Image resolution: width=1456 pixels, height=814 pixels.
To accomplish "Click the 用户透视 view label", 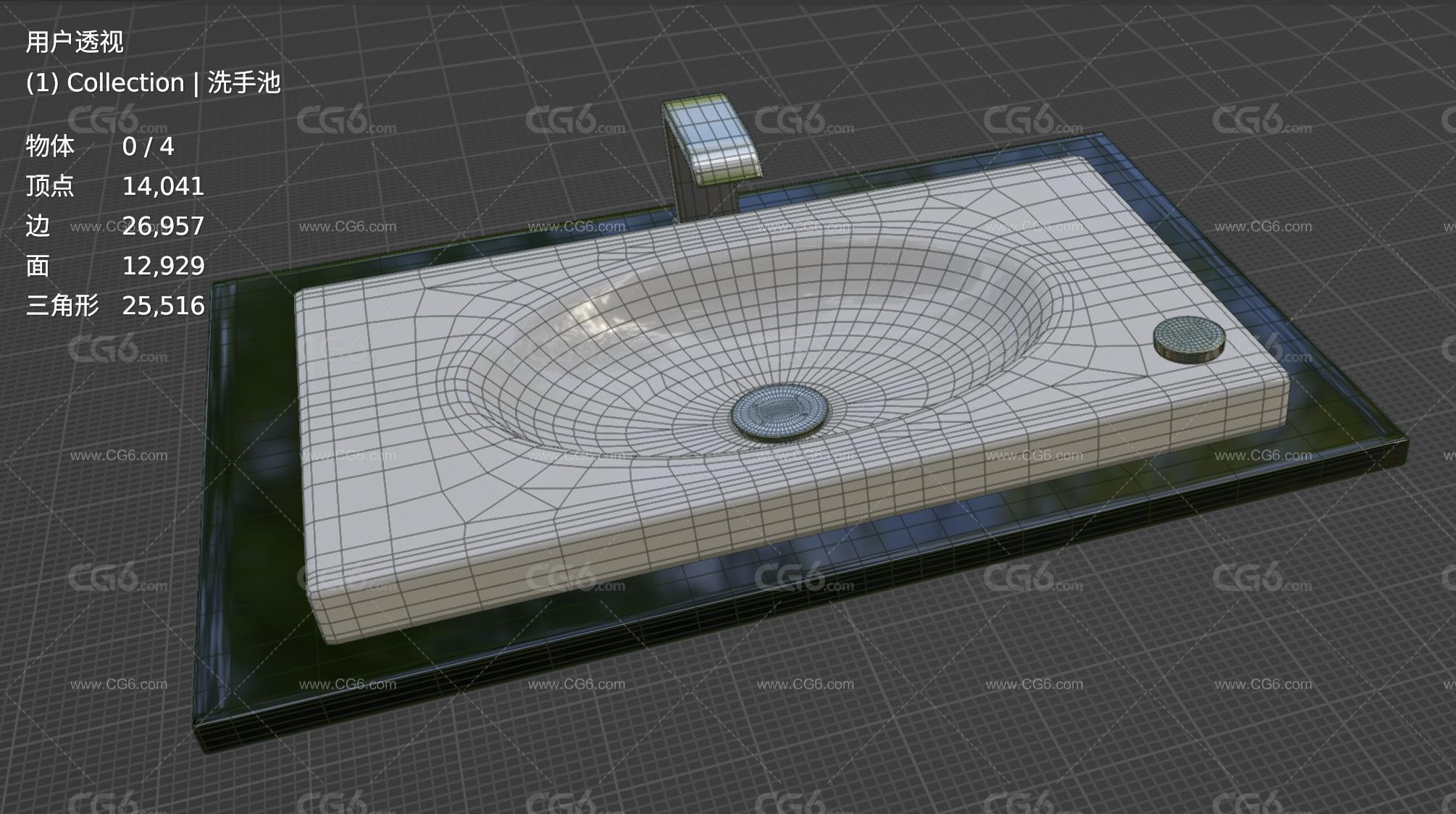I will (x=75, y=42).
